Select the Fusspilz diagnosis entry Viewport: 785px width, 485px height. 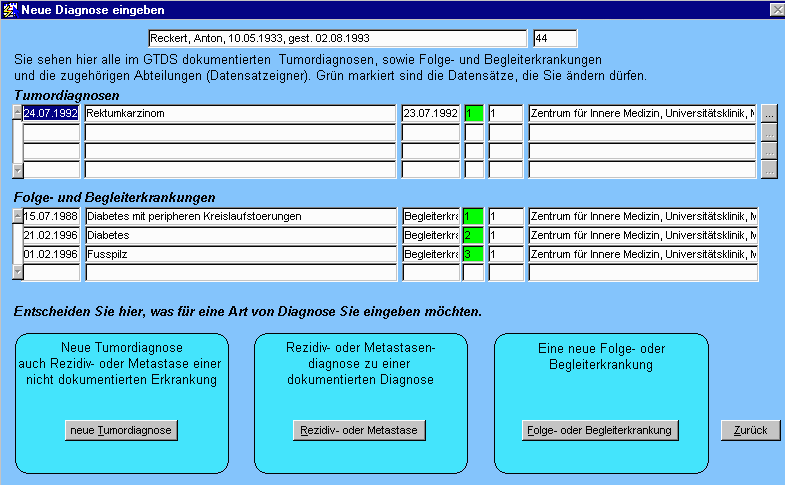(x=240, y=254)
